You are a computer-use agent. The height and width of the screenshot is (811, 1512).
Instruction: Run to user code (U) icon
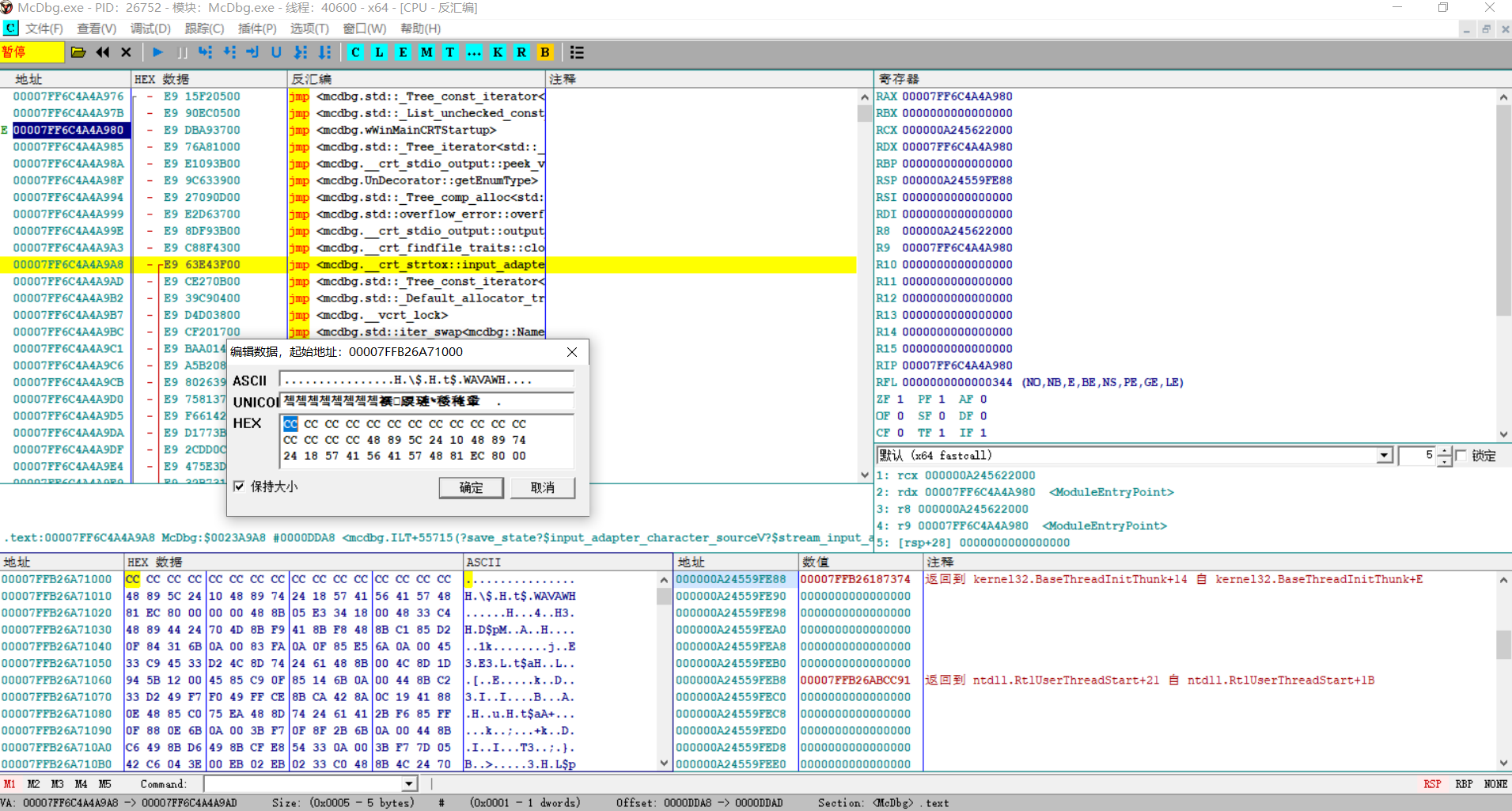point(276,52)
